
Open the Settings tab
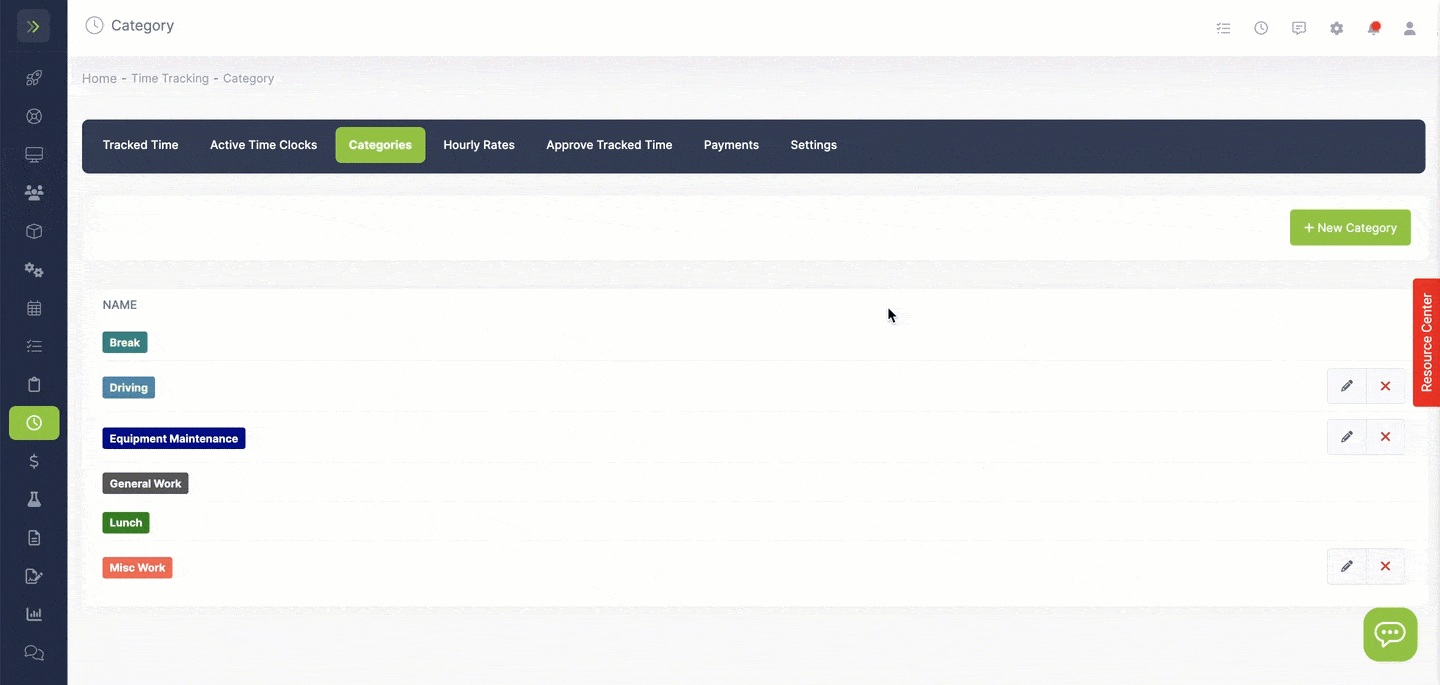coord(813,145)
